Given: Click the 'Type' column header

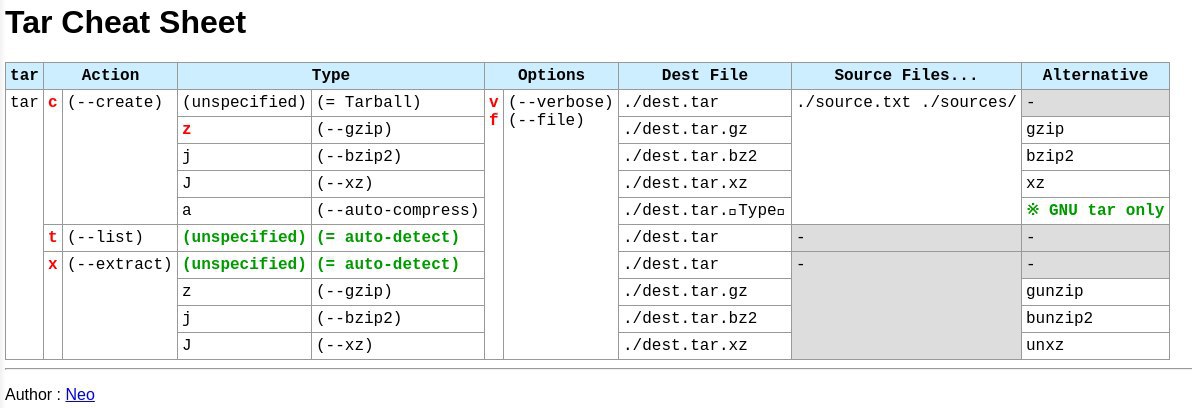Looking at the screenshot, I should [331, 75].
